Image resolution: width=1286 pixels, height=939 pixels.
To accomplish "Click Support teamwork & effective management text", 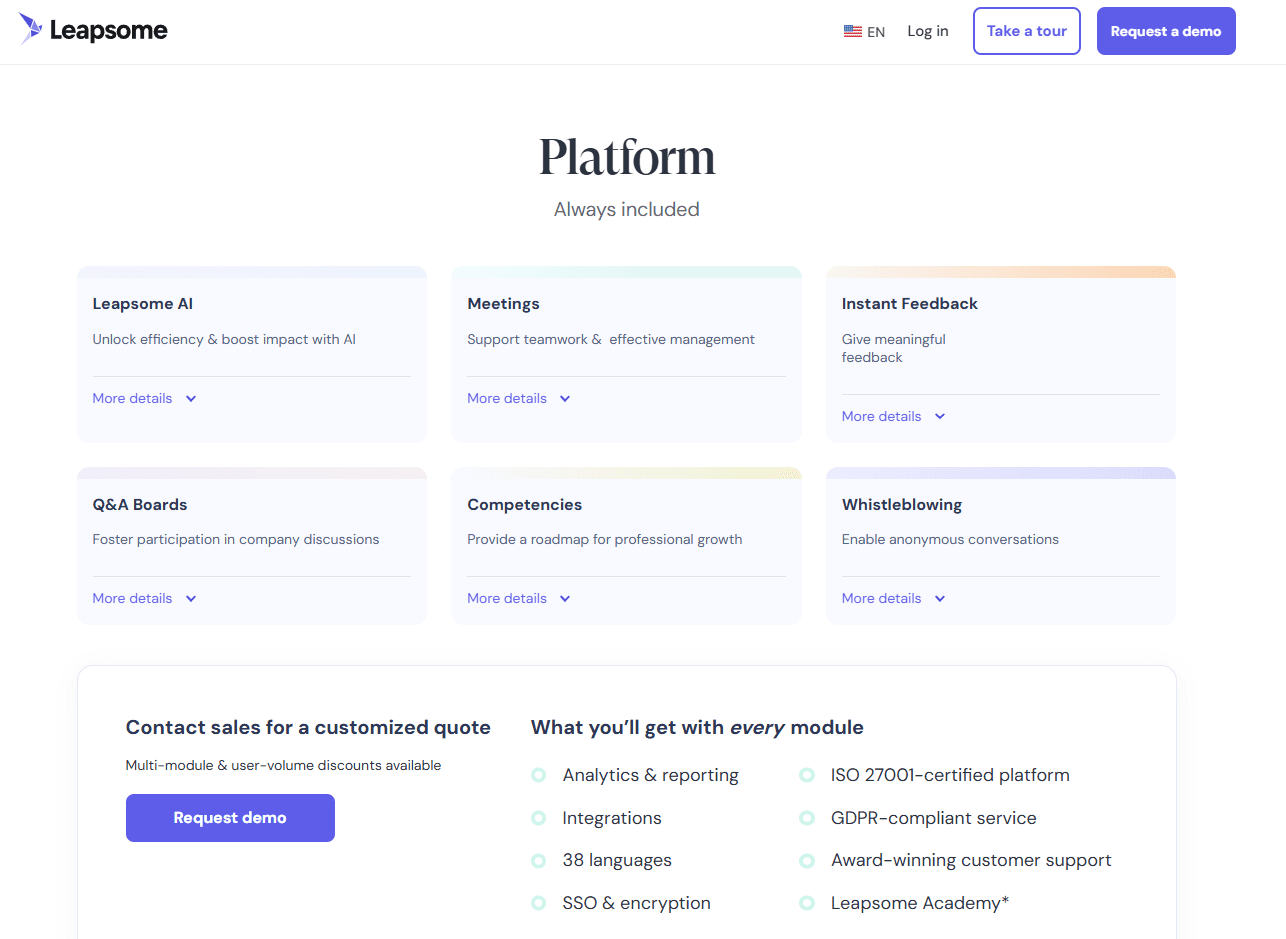I will pyautogui.click(x=611, y=339).
